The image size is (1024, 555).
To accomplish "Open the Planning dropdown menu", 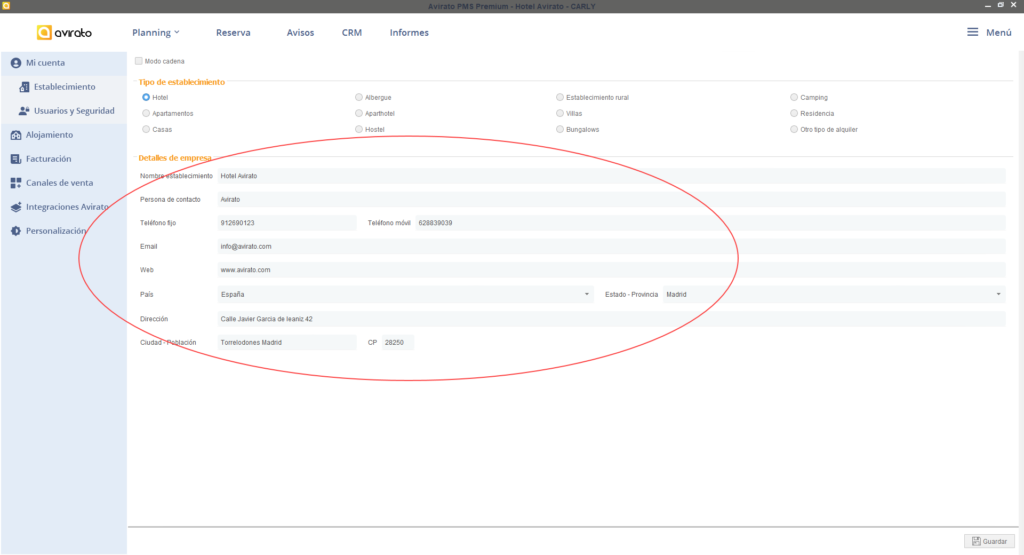I will [x=155, y=33].
